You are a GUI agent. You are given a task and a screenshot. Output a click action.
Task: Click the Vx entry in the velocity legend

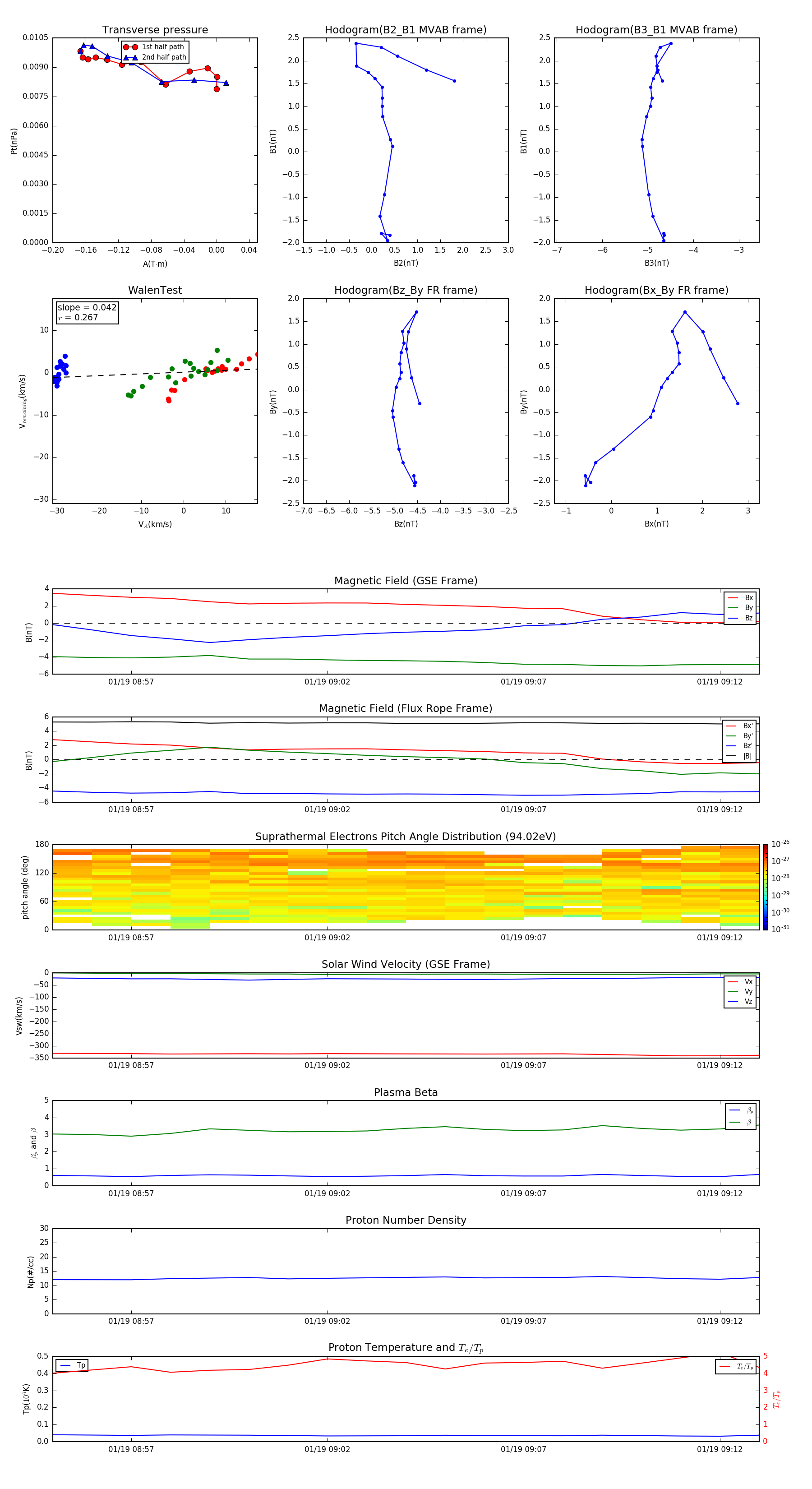coord(740,981)
